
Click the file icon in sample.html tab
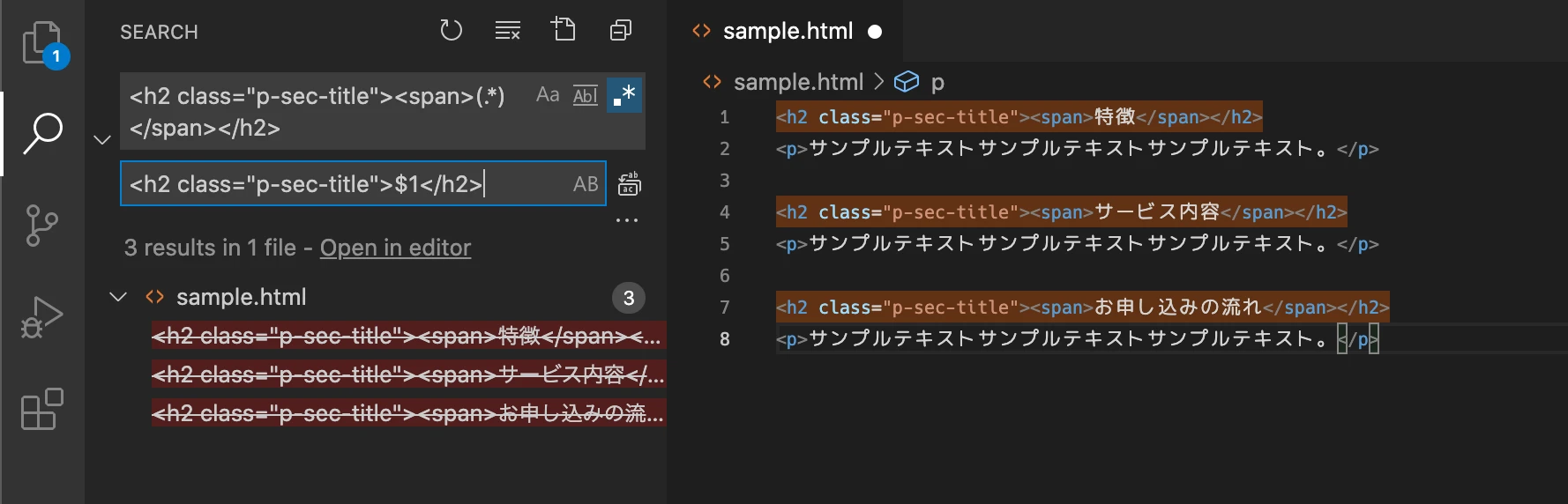(701, 31)
